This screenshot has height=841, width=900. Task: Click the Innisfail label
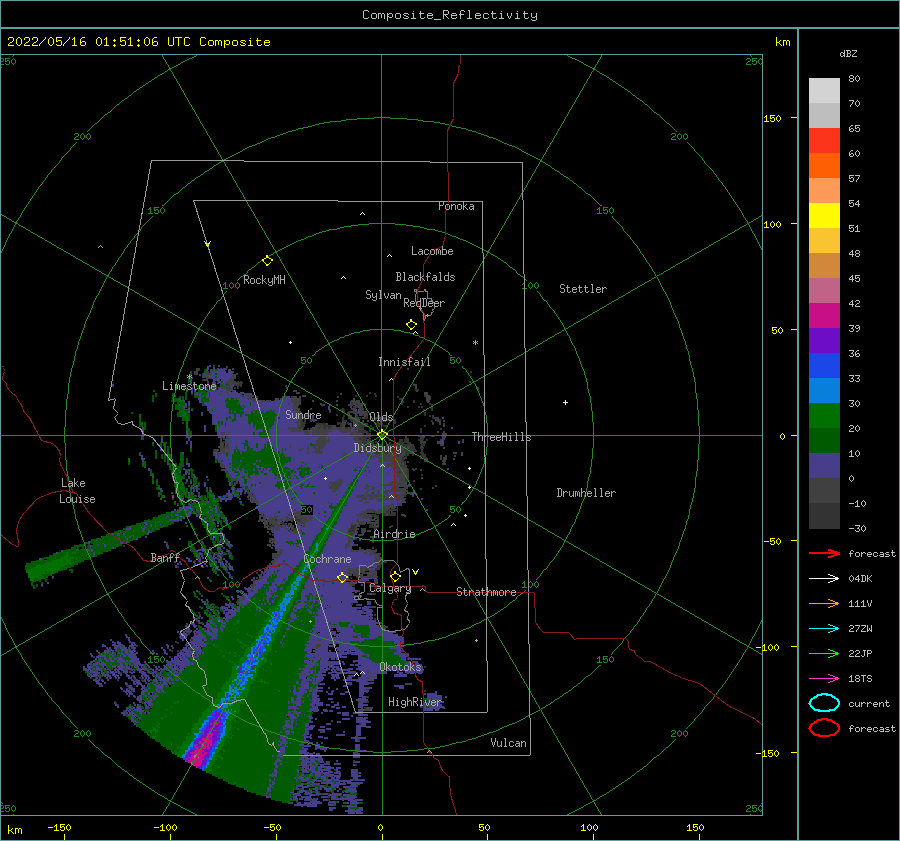click(404, 362)
